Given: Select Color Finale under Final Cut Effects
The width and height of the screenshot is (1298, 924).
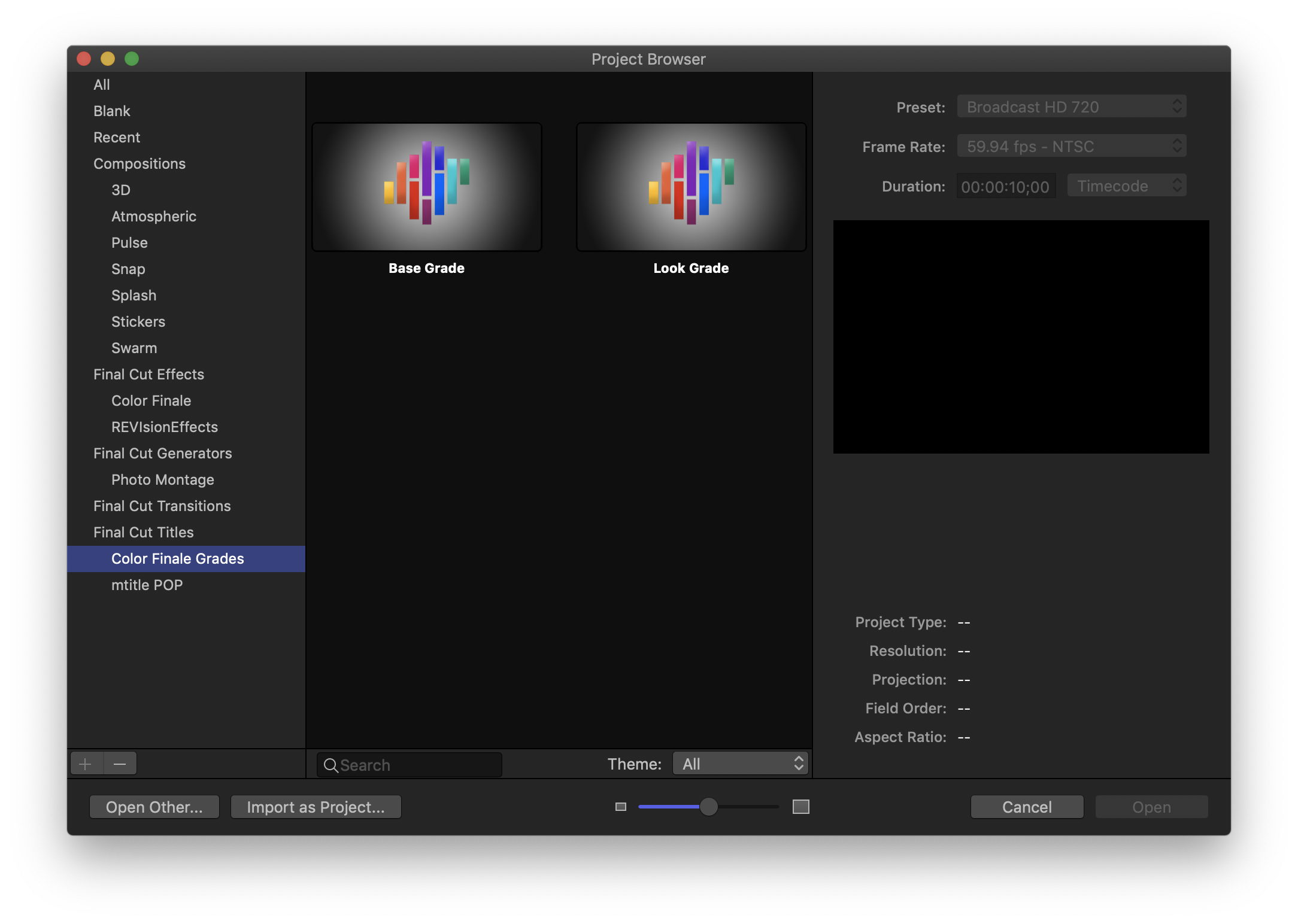Looking at the screenshot, I should (151, 400).
